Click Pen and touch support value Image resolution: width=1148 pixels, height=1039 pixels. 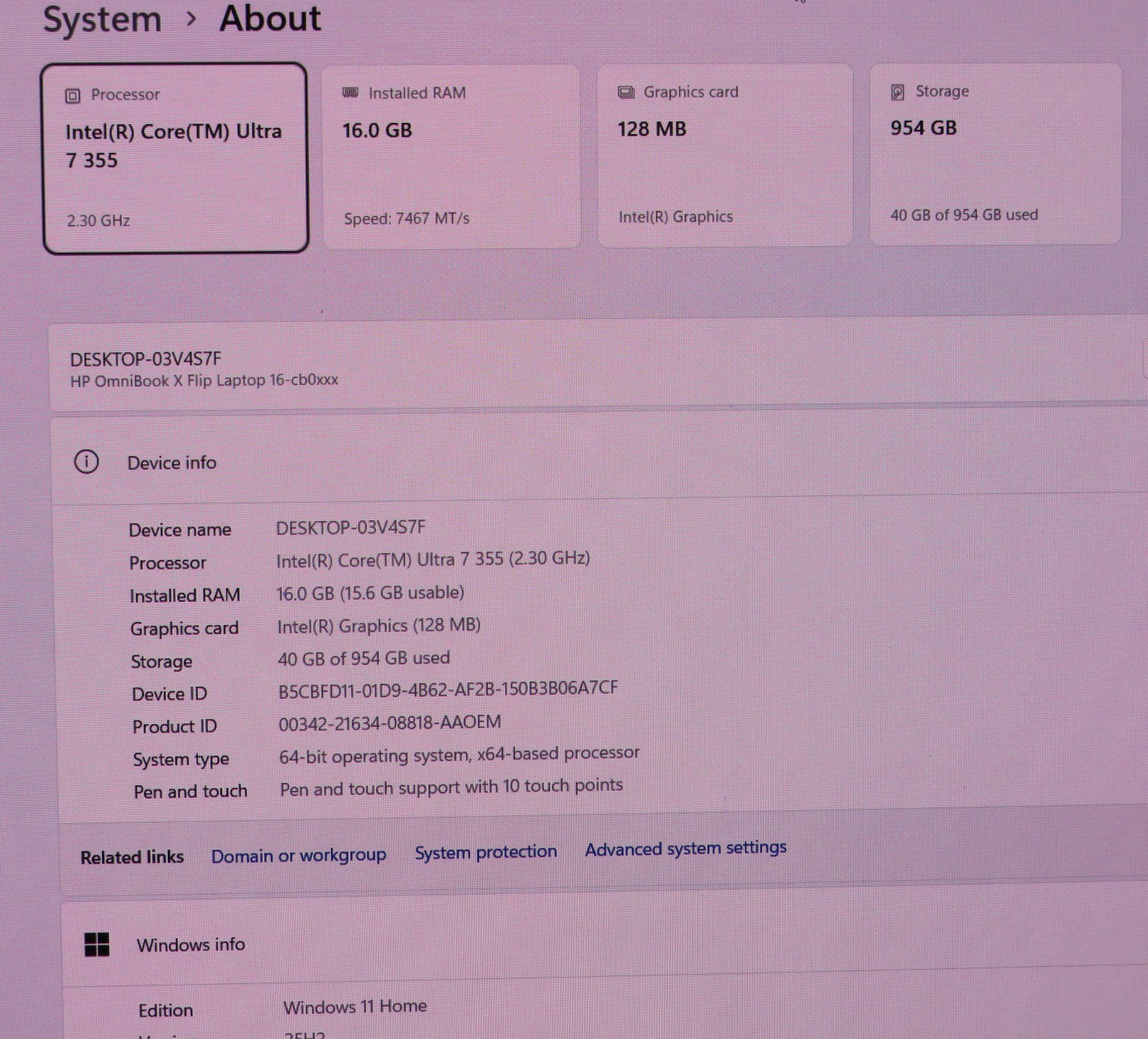point(451,787)
